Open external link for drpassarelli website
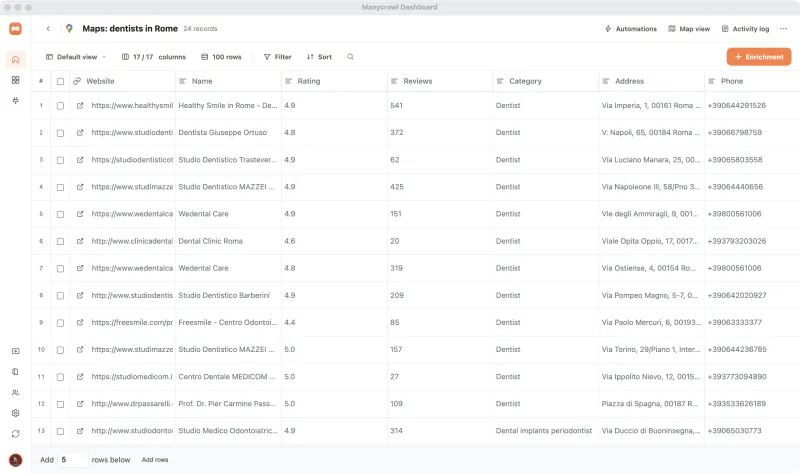 coord(80,404)
